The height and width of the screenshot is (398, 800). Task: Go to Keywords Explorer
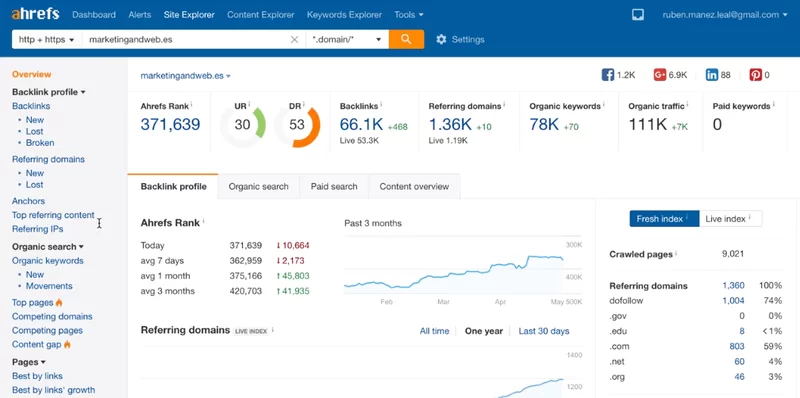344,15
